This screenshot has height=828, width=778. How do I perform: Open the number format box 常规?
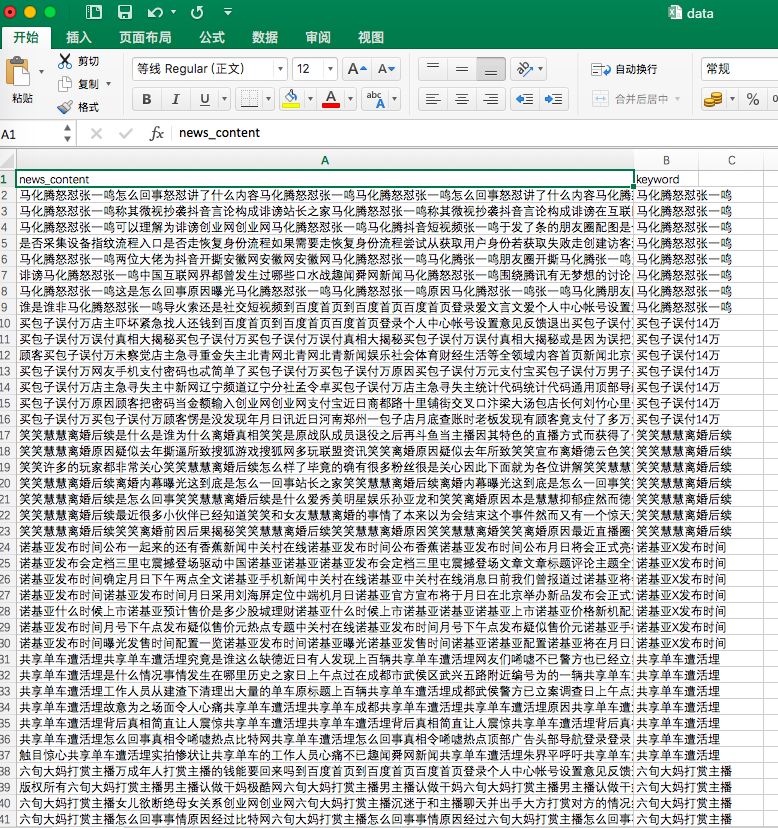tap(739, 69)
